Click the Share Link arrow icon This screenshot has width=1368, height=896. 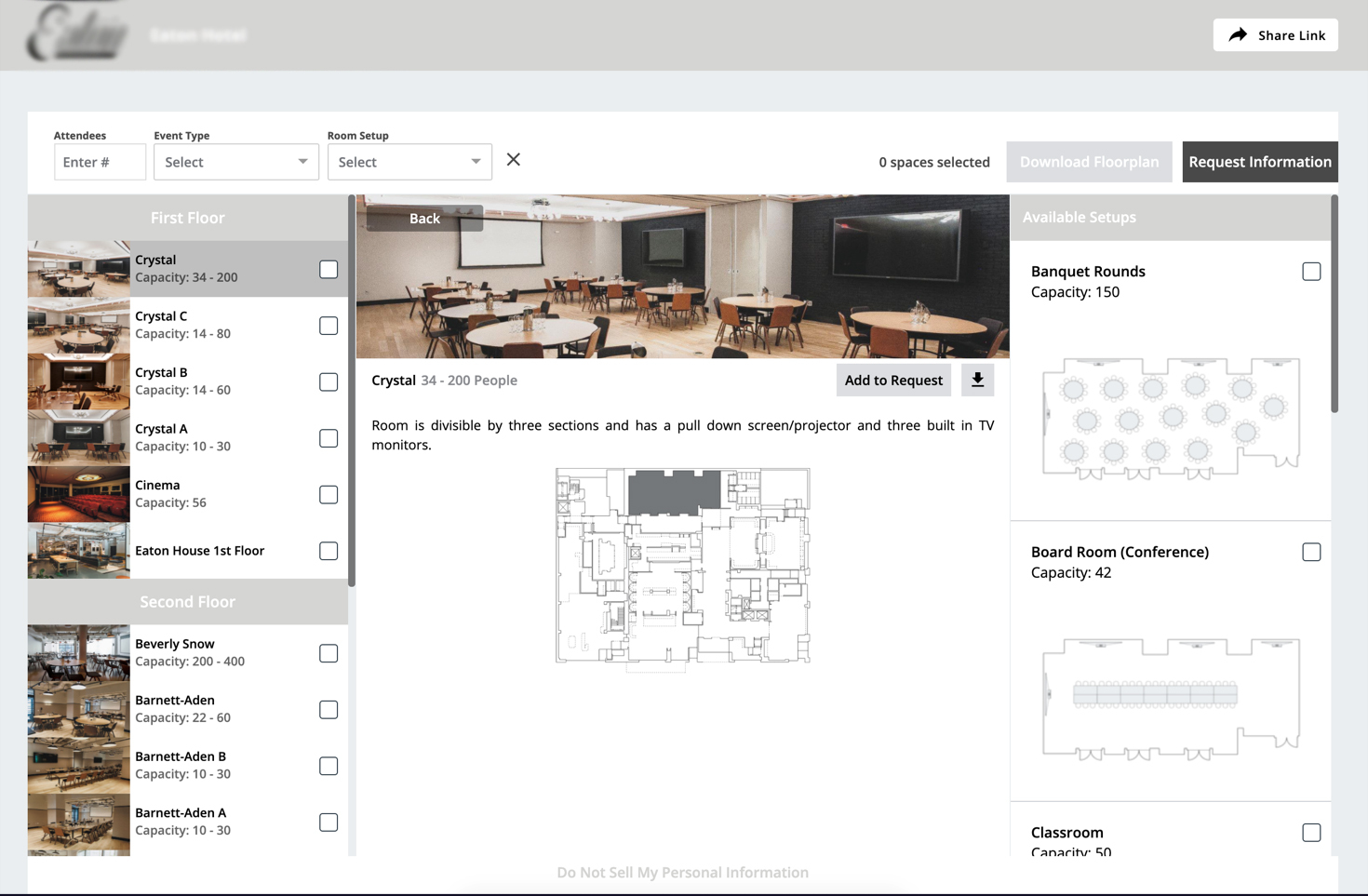[x=1238, y=35]
